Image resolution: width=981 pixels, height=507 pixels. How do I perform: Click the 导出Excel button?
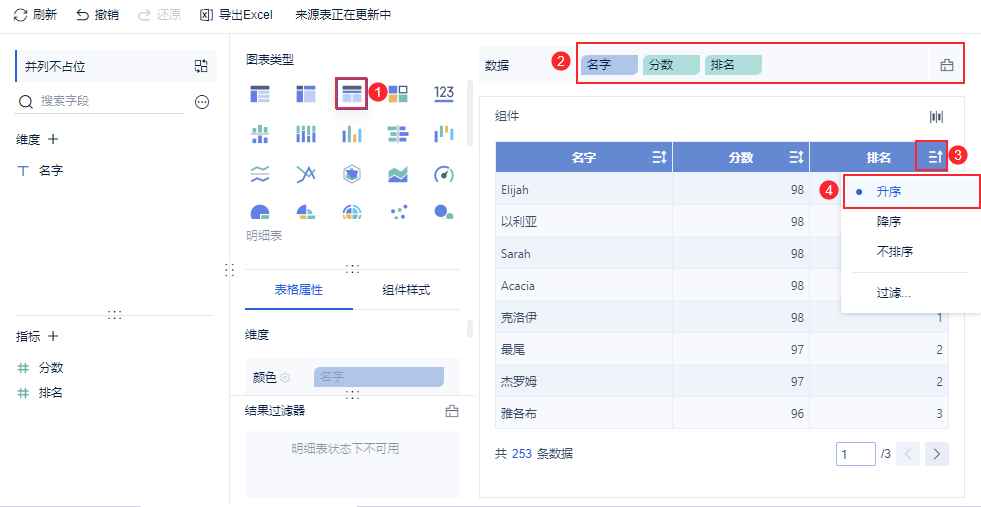pos(236,15)
